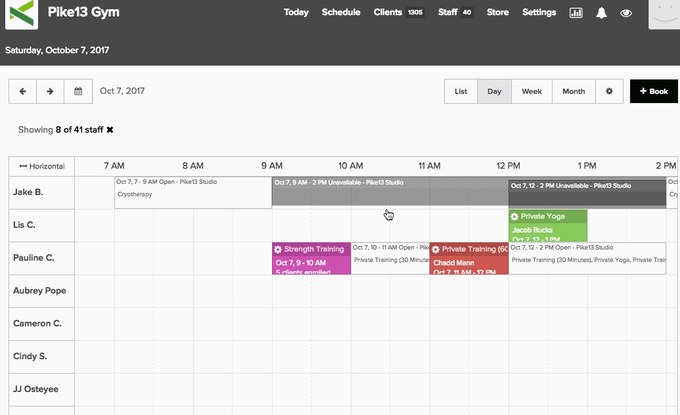Open Private Yoga event for Jacob Bucks

click(x=548, y=226)
